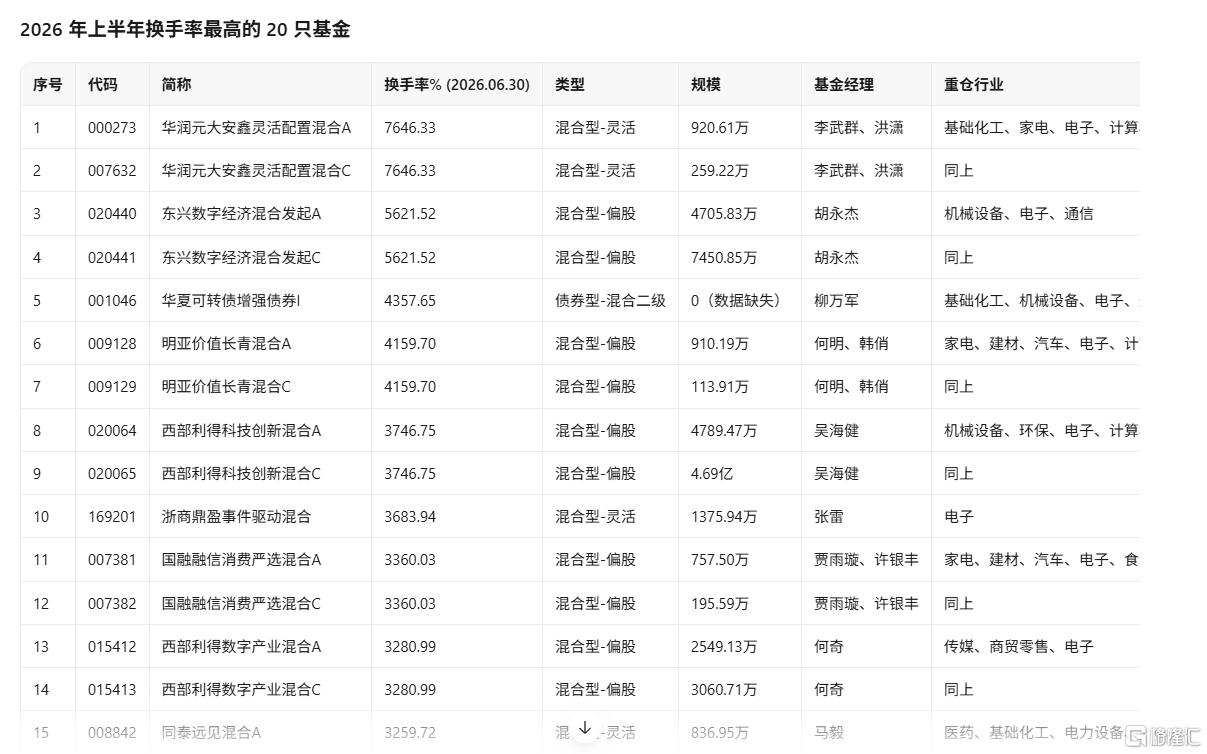Click the 序号 column header
The width and height of the screenshot is (1207, 754).
(47, 85)
